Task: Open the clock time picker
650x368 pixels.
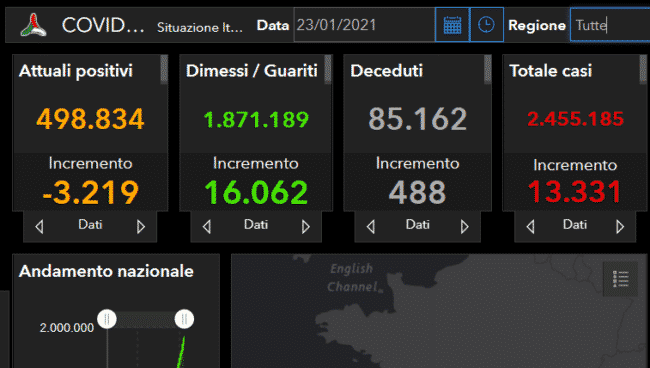Action: click(486, 25)
